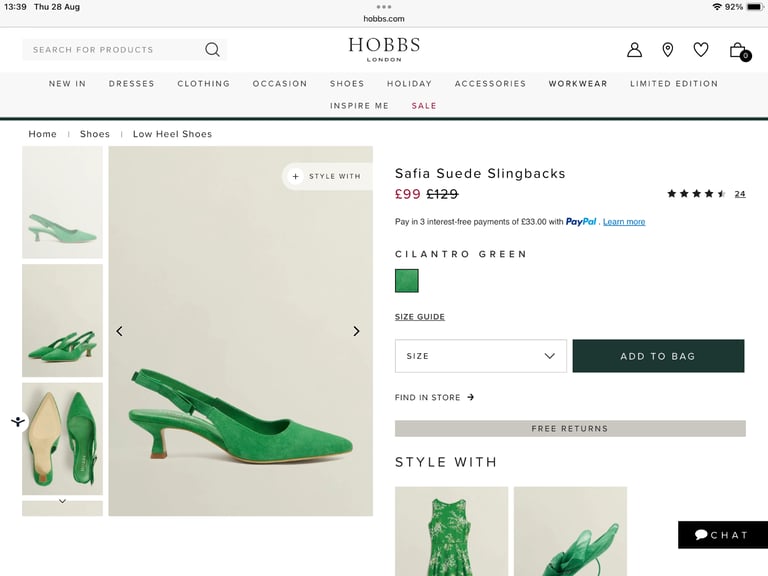Click the Add to Bag button

click(658, 356)
